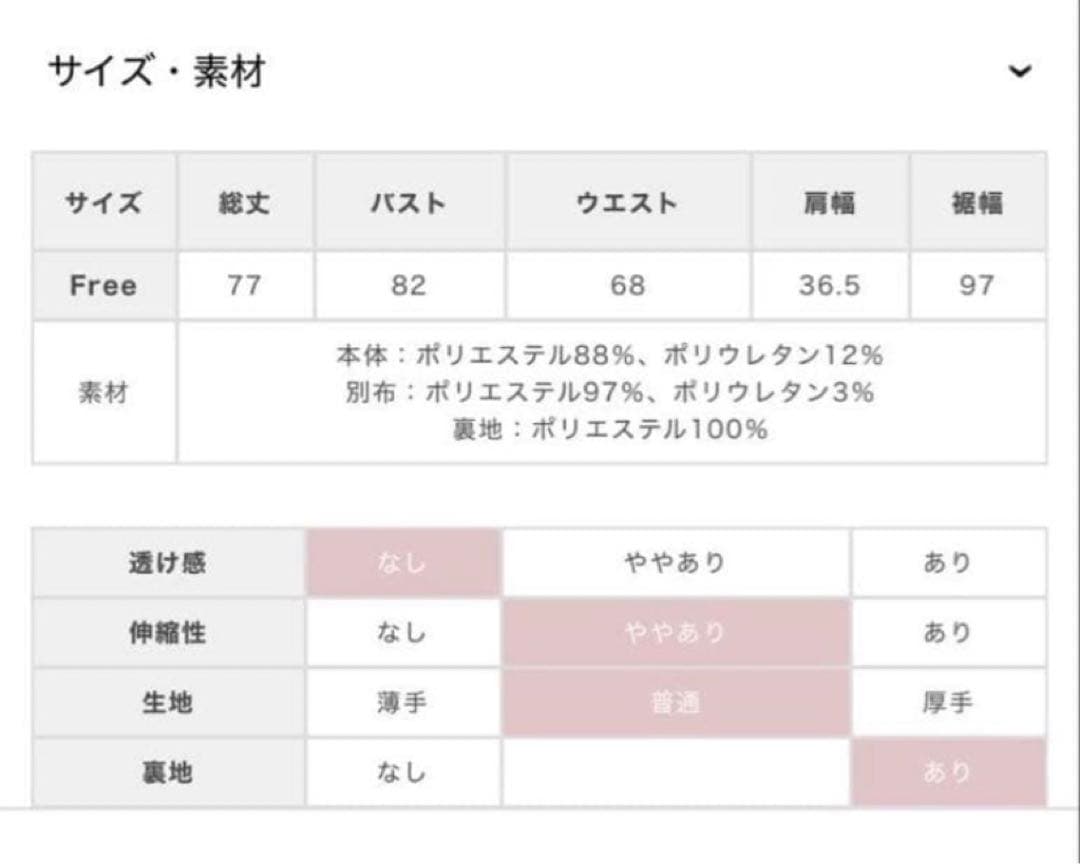The height and width of the screenshot is (864, 1080).
Task: Click the polyester material composition text
Action: coord(610,392)
